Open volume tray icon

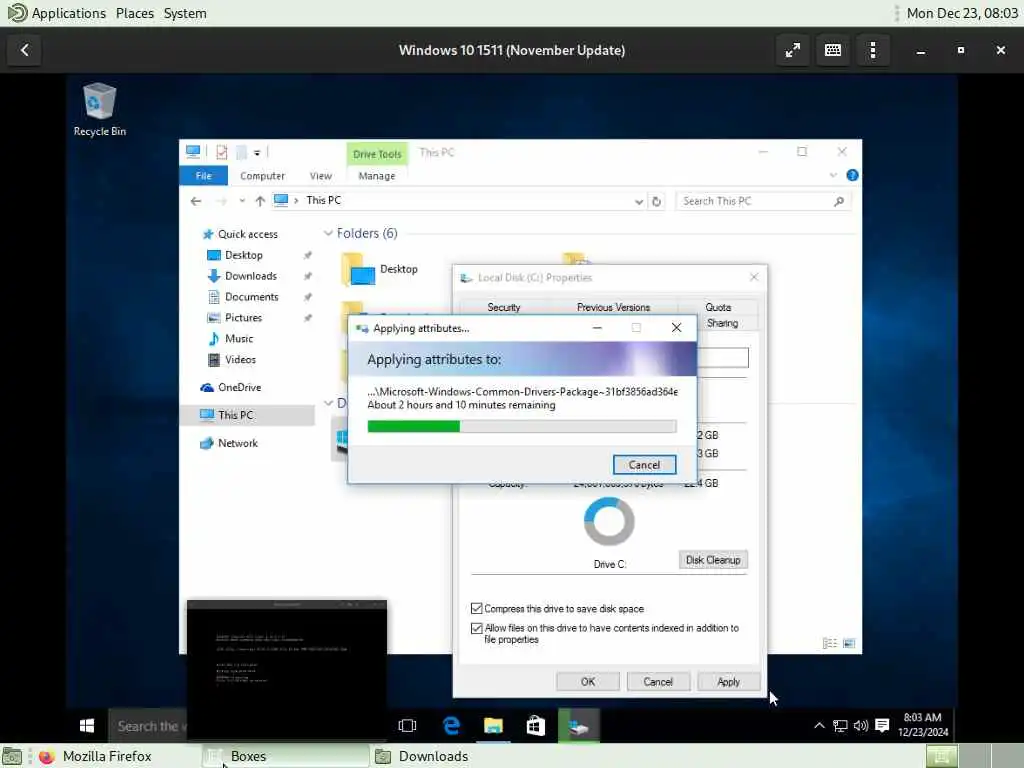click(x=861, y=726)
